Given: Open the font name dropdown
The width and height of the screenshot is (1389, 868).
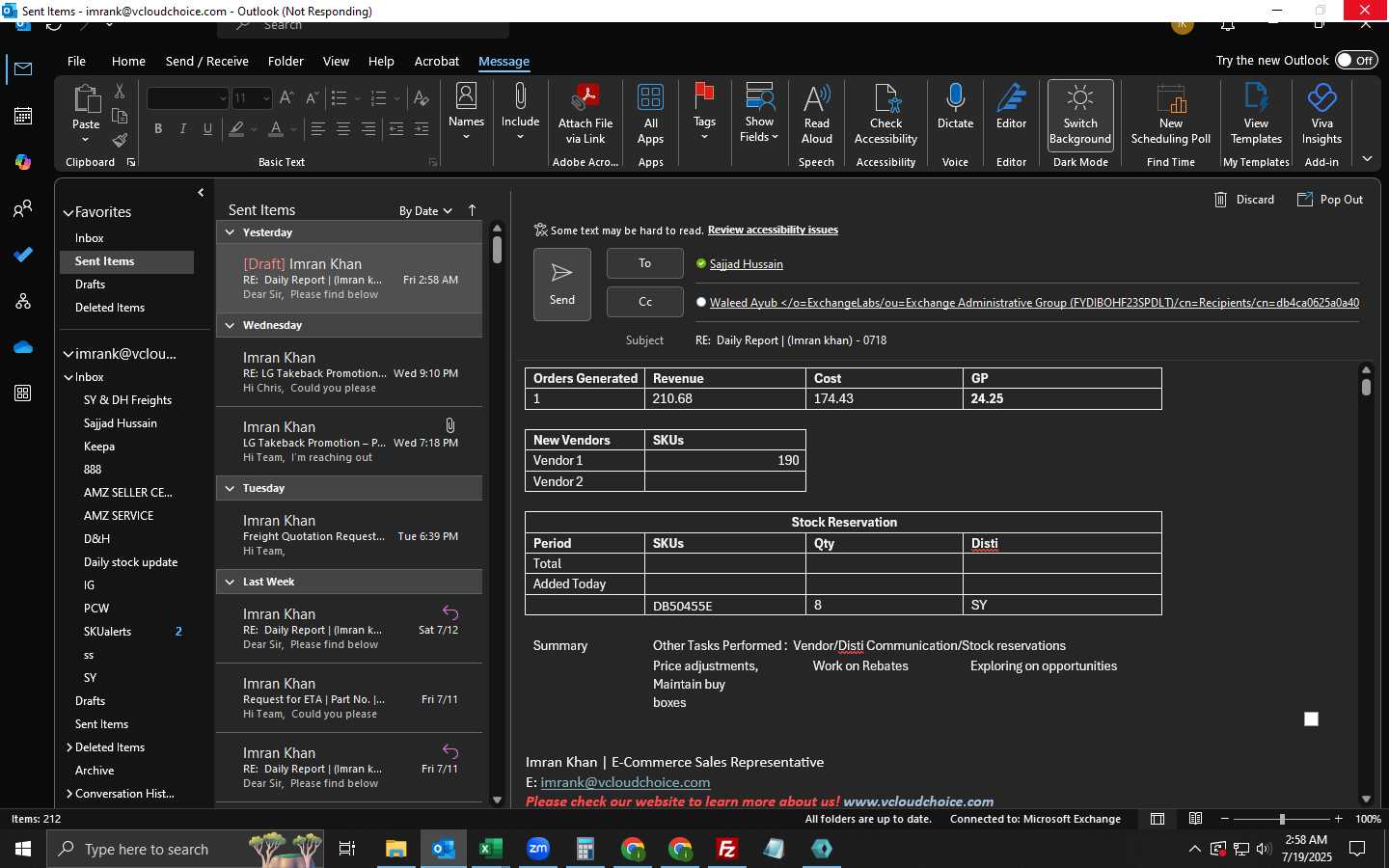Looking at the screenshot, I should click(x=223, y=98).
